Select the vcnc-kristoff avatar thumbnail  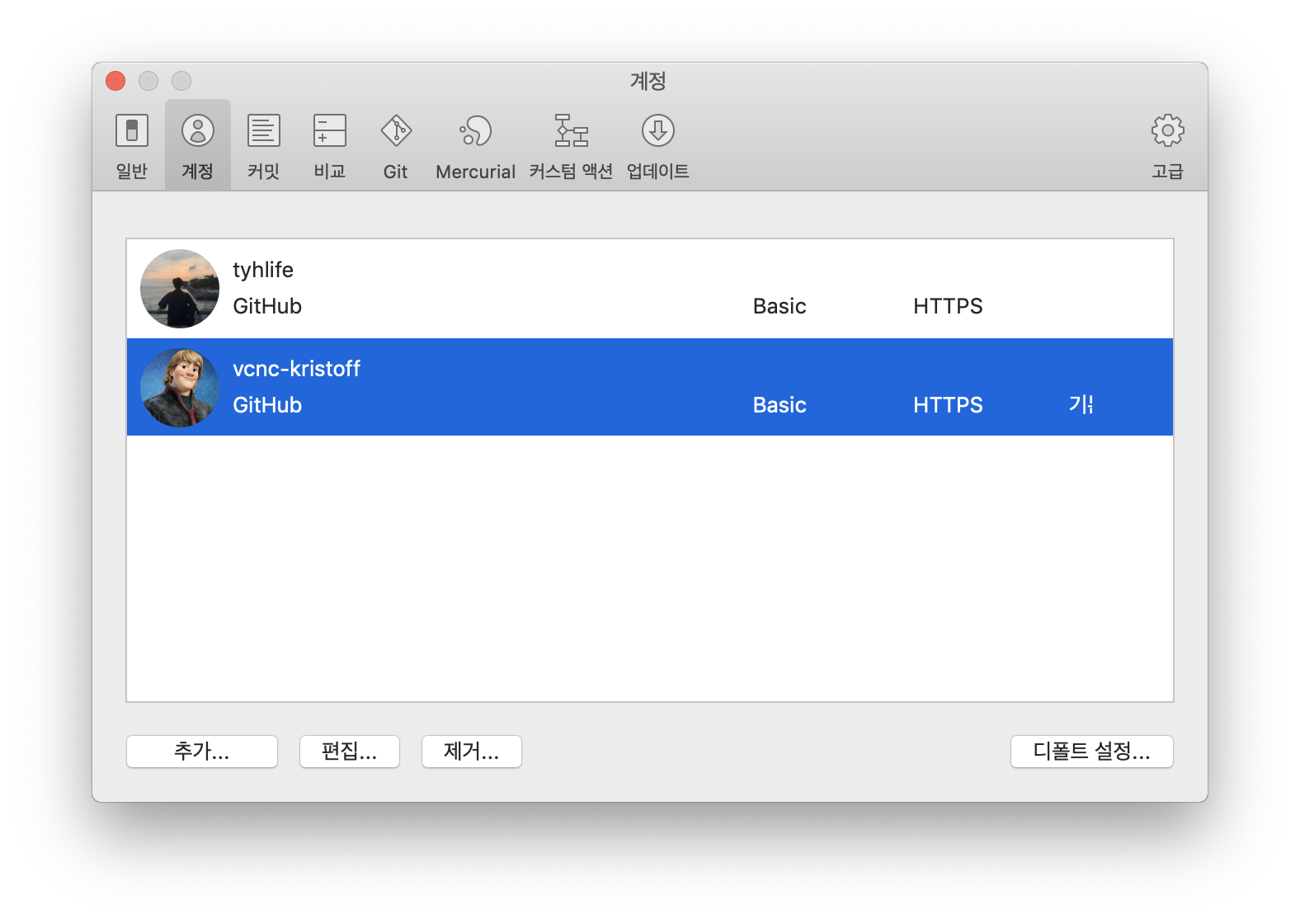180,388
